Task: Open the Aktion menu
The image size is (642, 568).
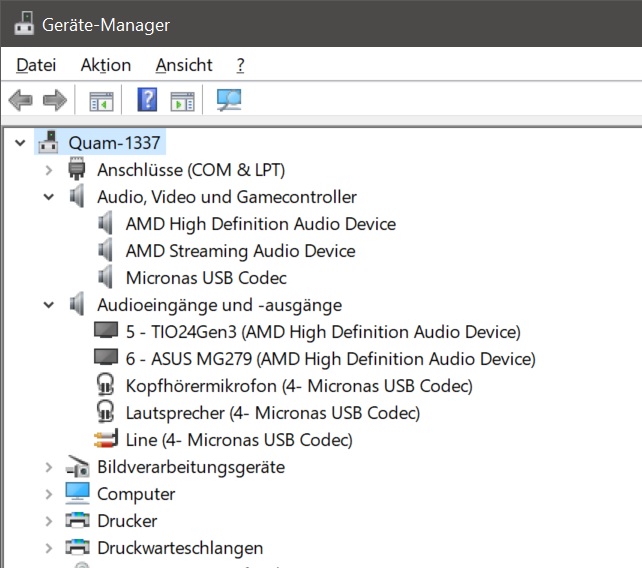Action: click(106, 65)
